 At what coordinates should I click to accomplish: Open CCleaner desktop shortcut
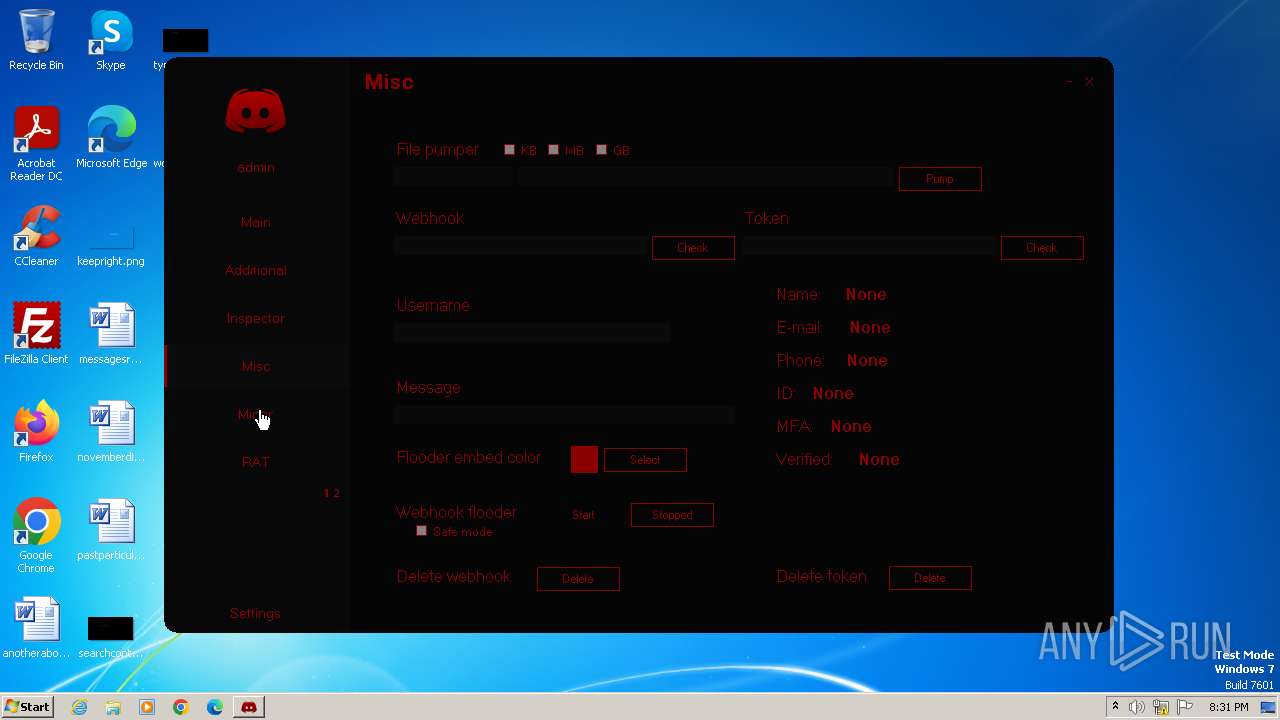(x=36, y=236)
